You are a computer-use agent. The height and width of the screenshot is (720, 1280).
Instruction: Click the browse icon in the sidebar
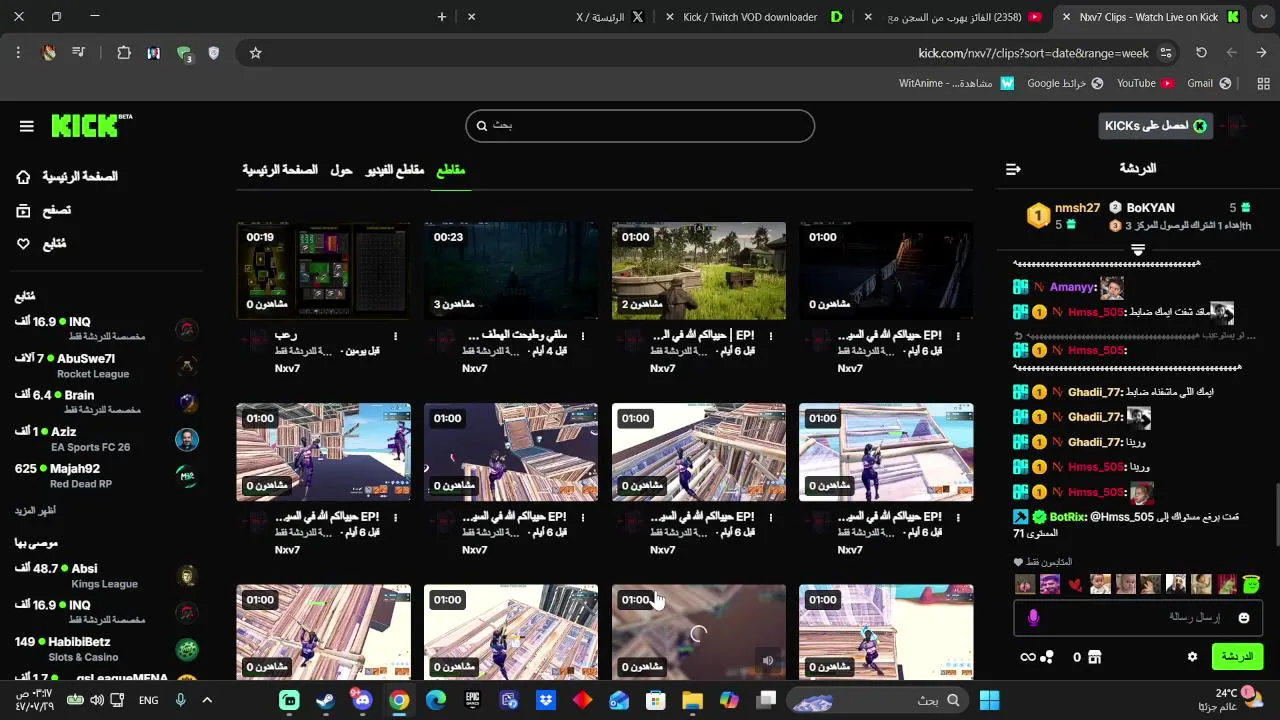pyautogui.click(x=23, y=210)
